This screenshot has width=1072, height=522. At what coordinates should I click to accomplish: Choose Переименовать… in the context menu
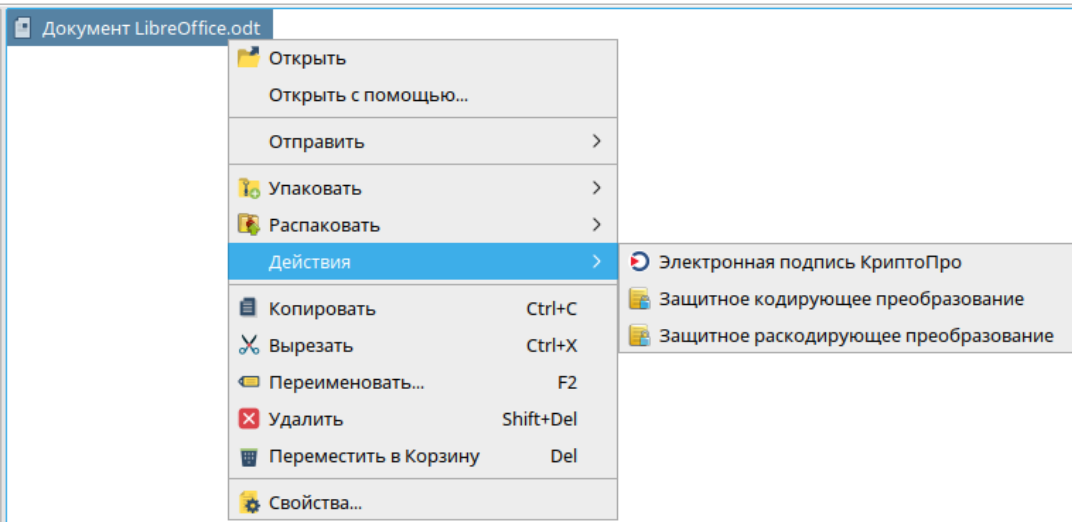[x=423, y=382]
